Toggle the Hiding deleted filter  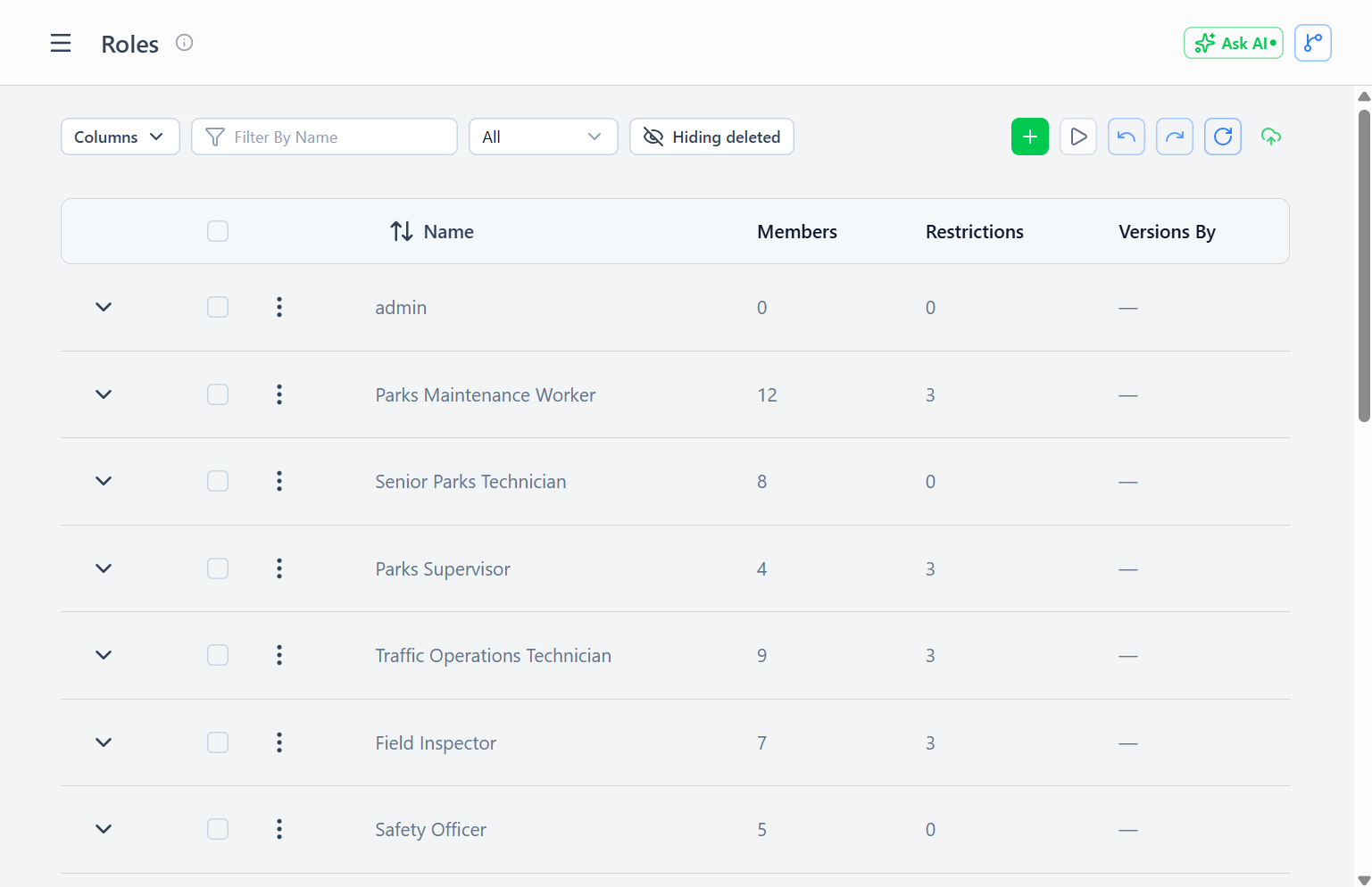pos(711,137)
